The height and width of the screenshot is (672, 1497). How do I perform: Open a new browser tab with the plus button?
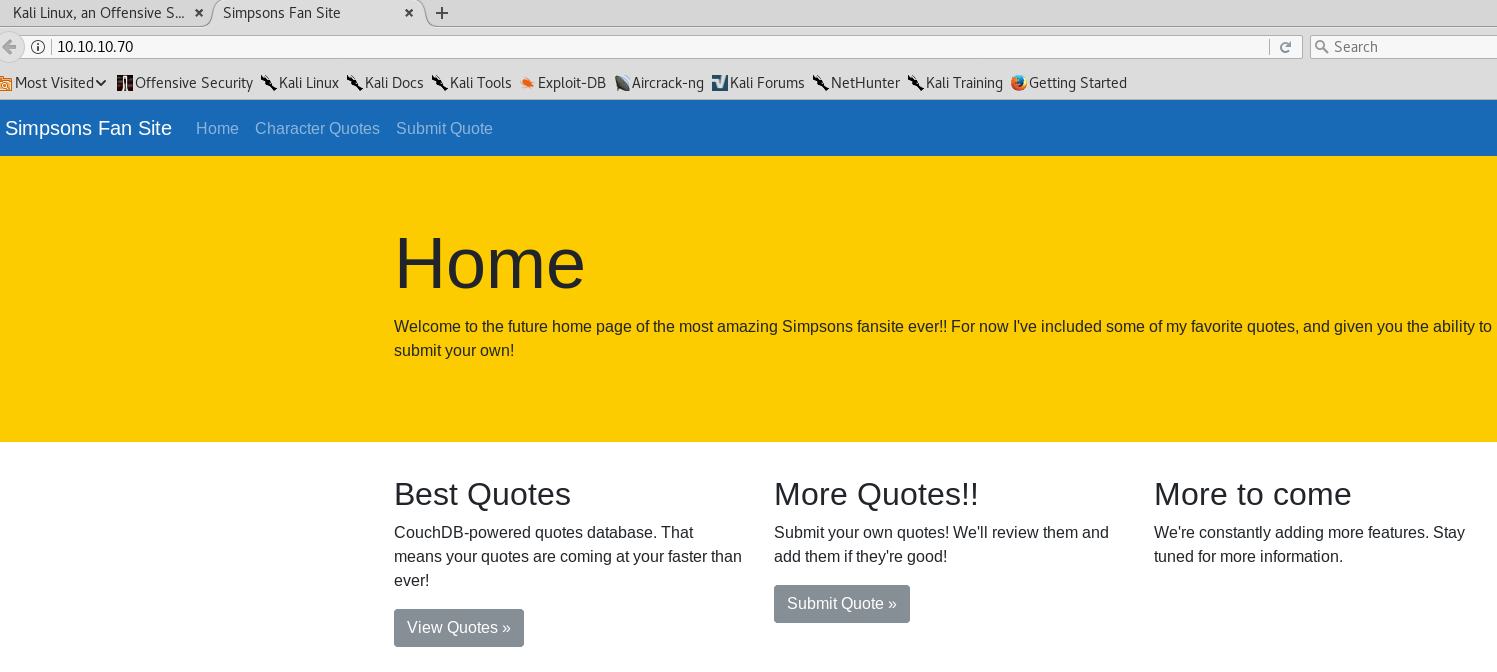pyautogui.click(x=441, y=13)
